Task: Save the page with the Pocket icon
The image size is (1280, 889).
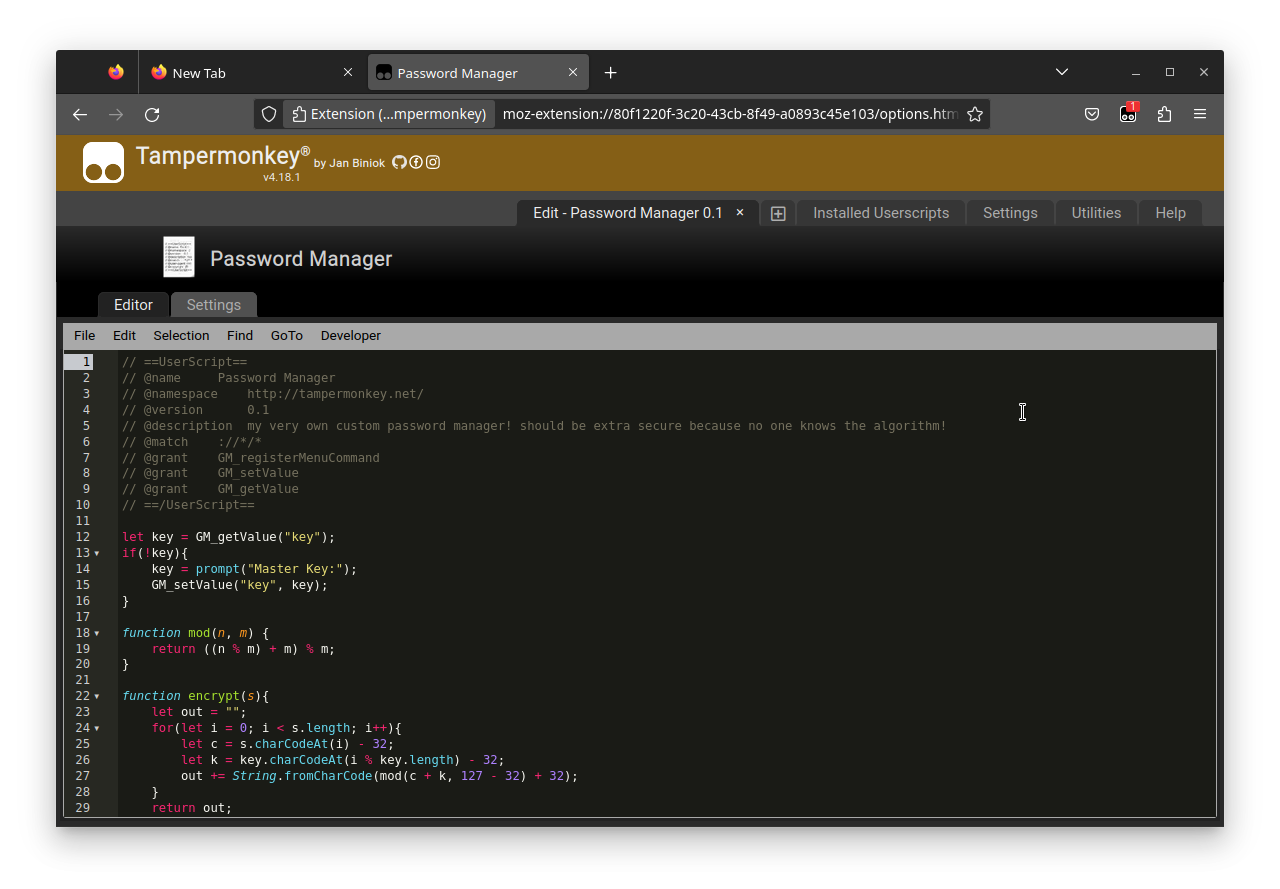Action: coord(1092,114)
